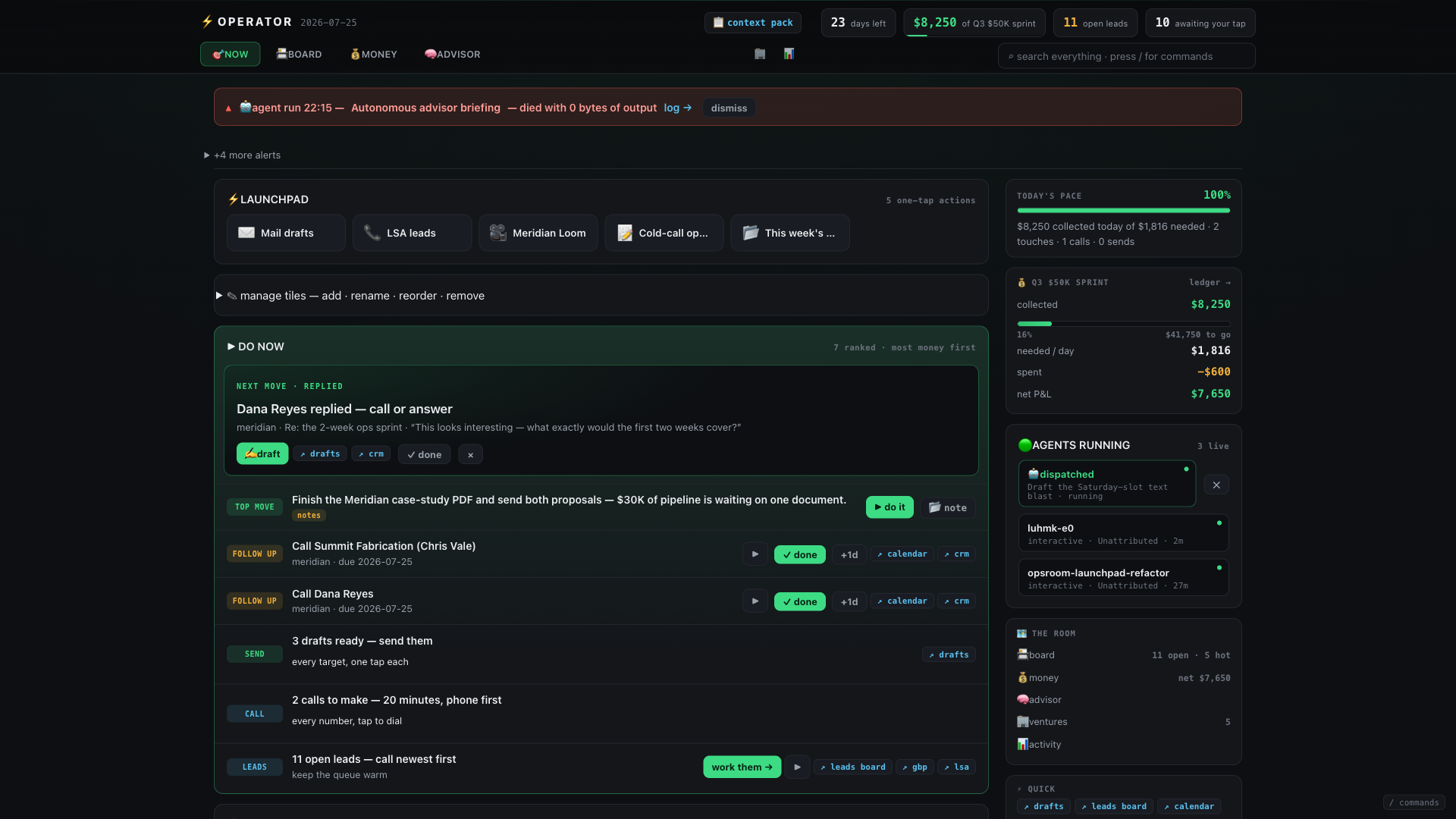
Task: Play the 11 open leads row
Action: (797, 767)
